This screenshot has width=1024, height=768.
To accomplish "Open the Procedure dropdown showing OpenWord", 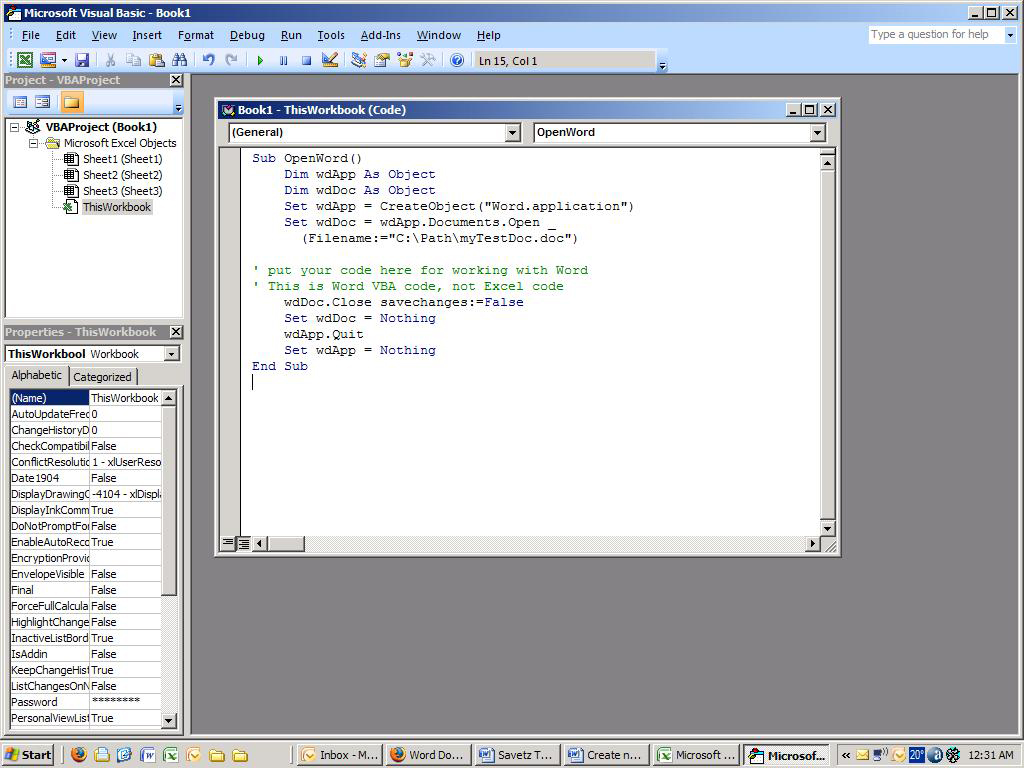I will (x=817, y=132).
